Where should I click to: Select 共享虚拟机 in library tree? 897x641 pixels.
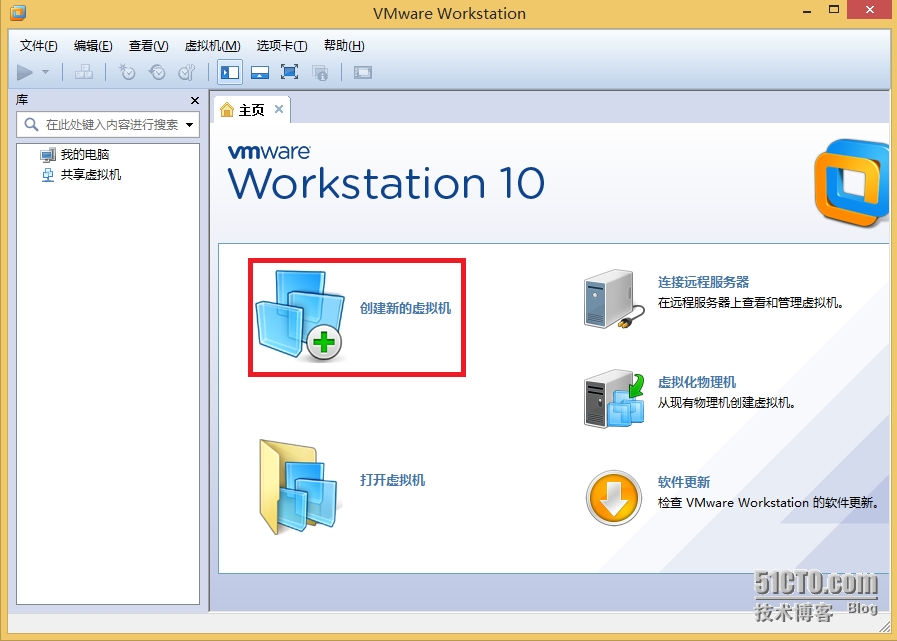coord(91,175)
